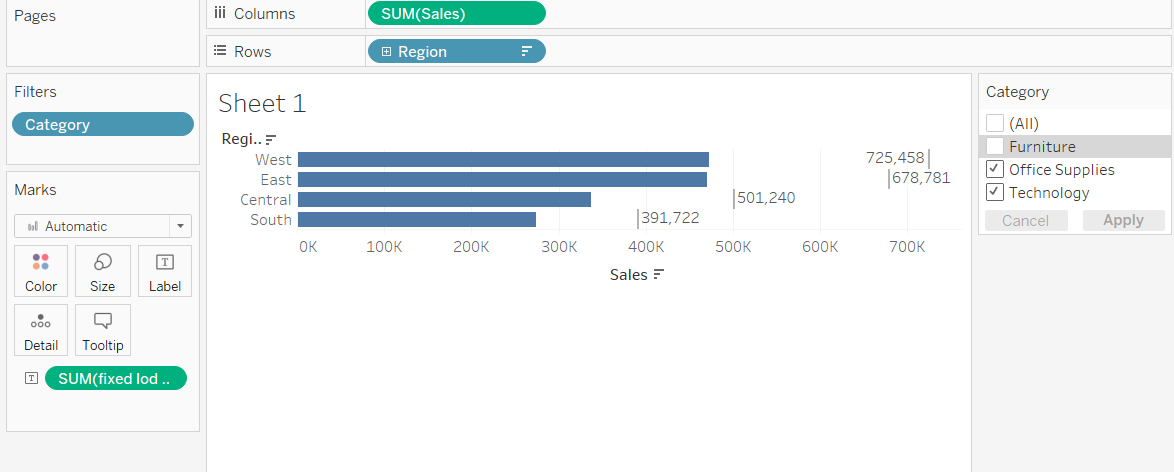The width and height of the screenshot is (1174, 472).
Task: Select the Category filter pill
Action: click(102, 125)
